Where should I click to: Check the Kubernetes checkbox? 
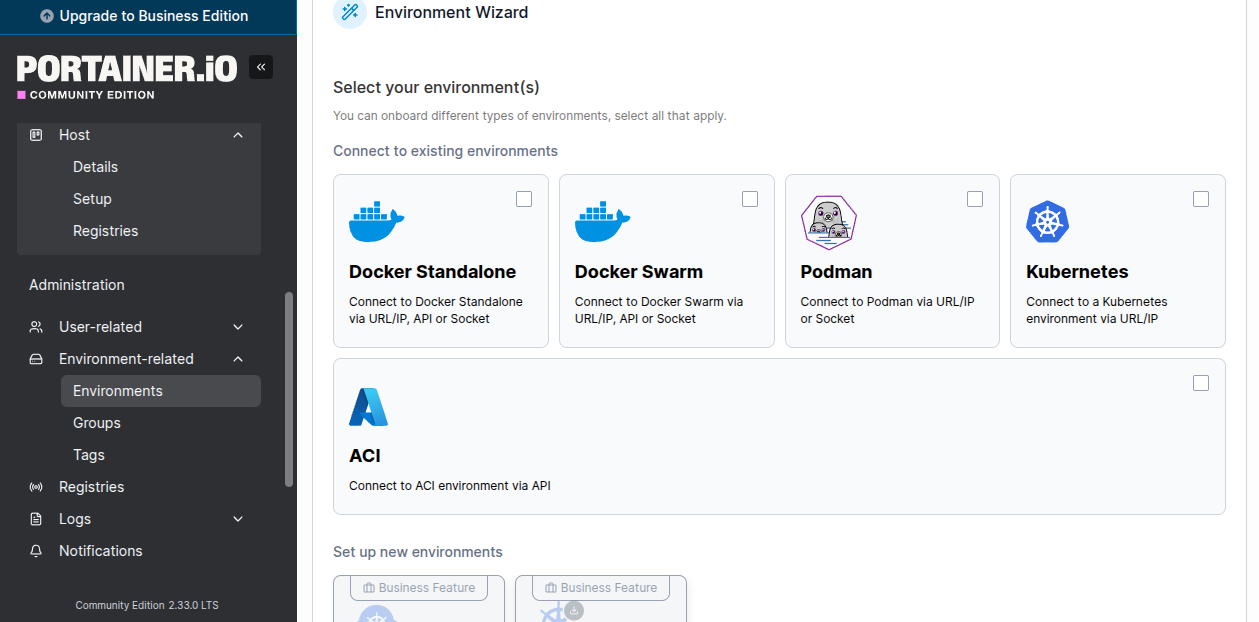point(1201,199)
